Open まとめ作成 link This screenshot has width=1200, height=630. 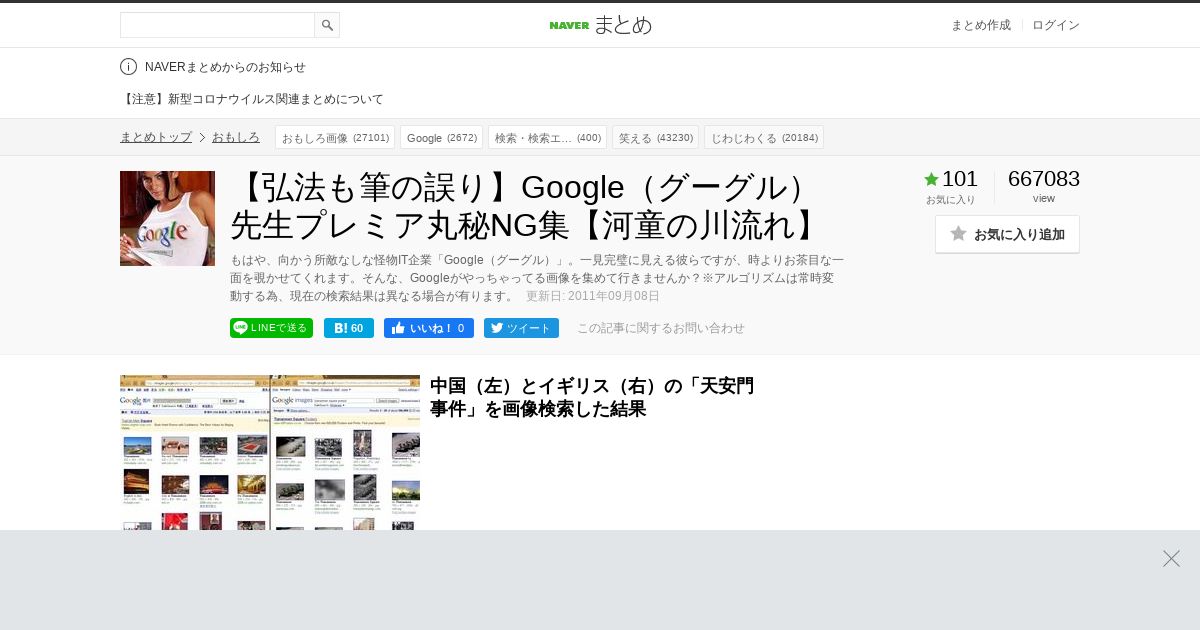981,25
